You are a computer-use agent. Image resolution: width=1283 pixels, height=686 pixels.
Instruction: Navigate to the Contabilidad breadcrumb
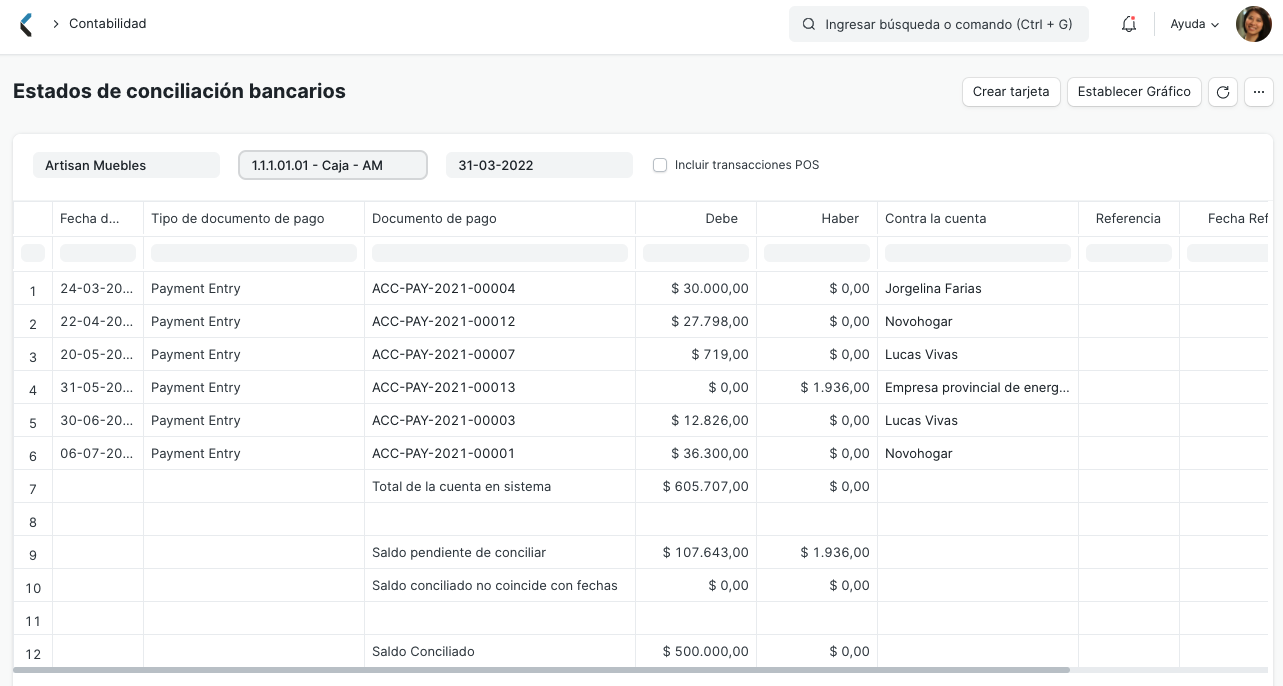click(x=109, y=24)
